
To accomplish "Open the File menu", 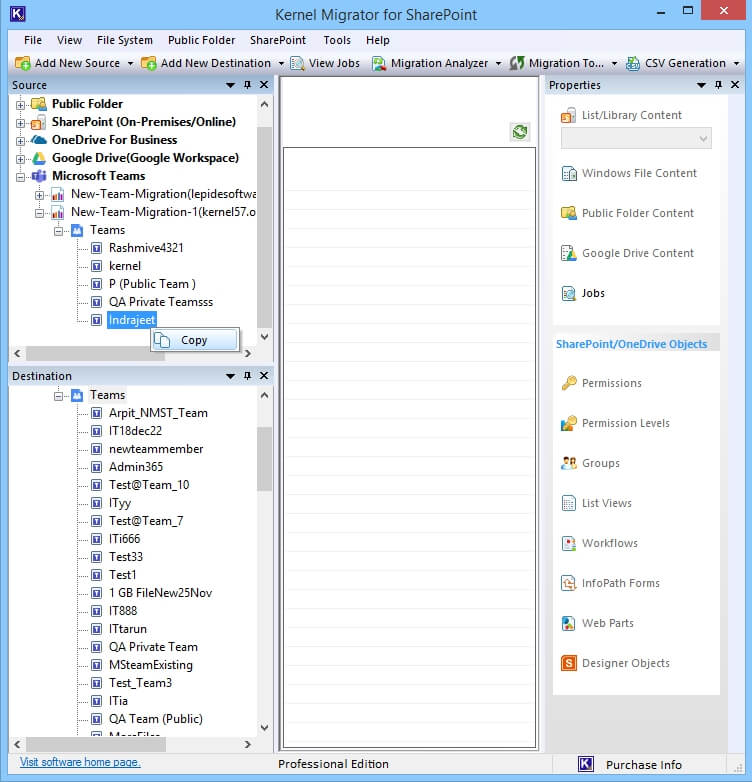I will (33, 40).
